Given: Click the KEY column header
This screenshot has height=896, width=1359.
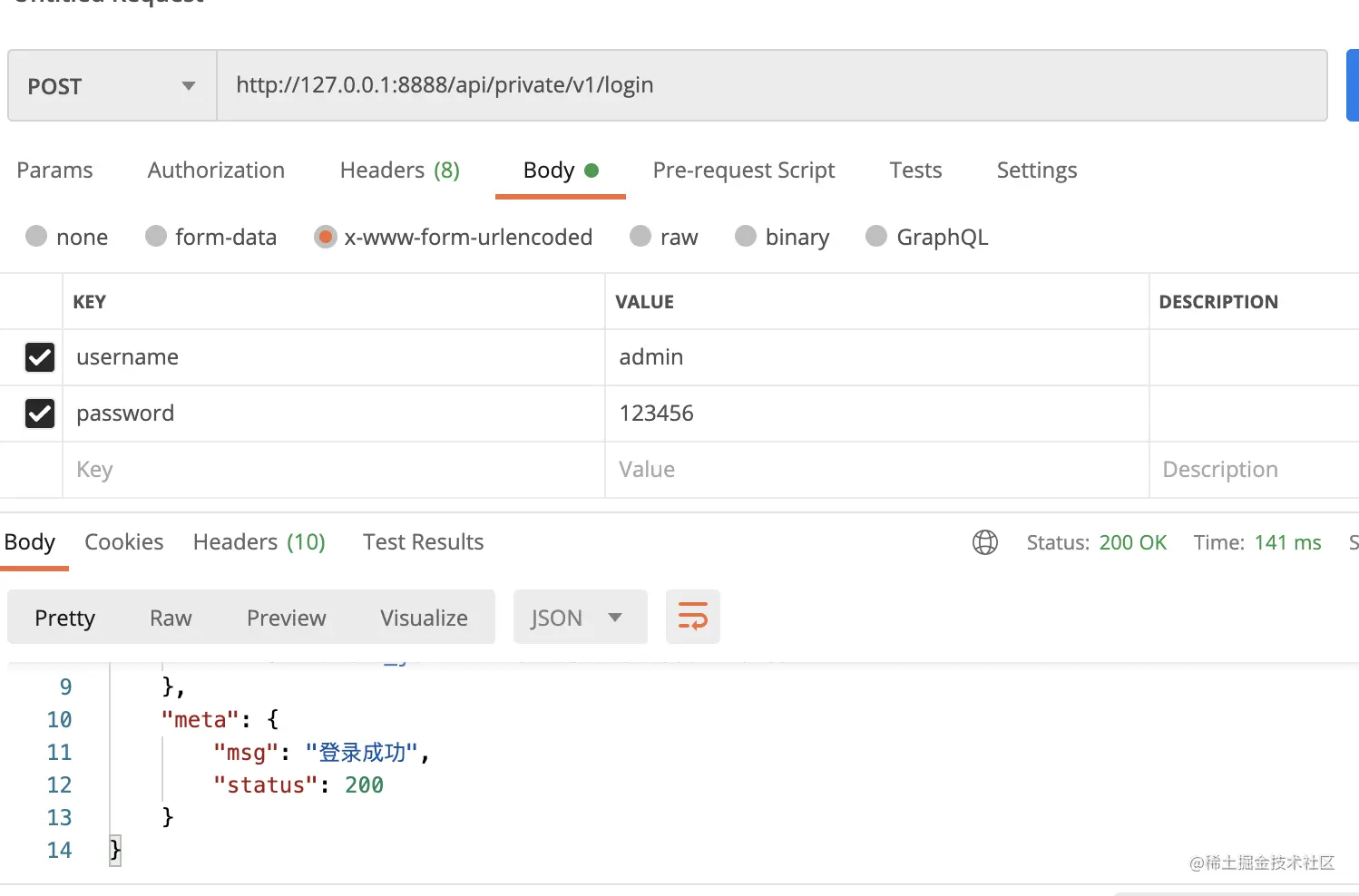Looking at the screenshot, I should click(89, 302).
